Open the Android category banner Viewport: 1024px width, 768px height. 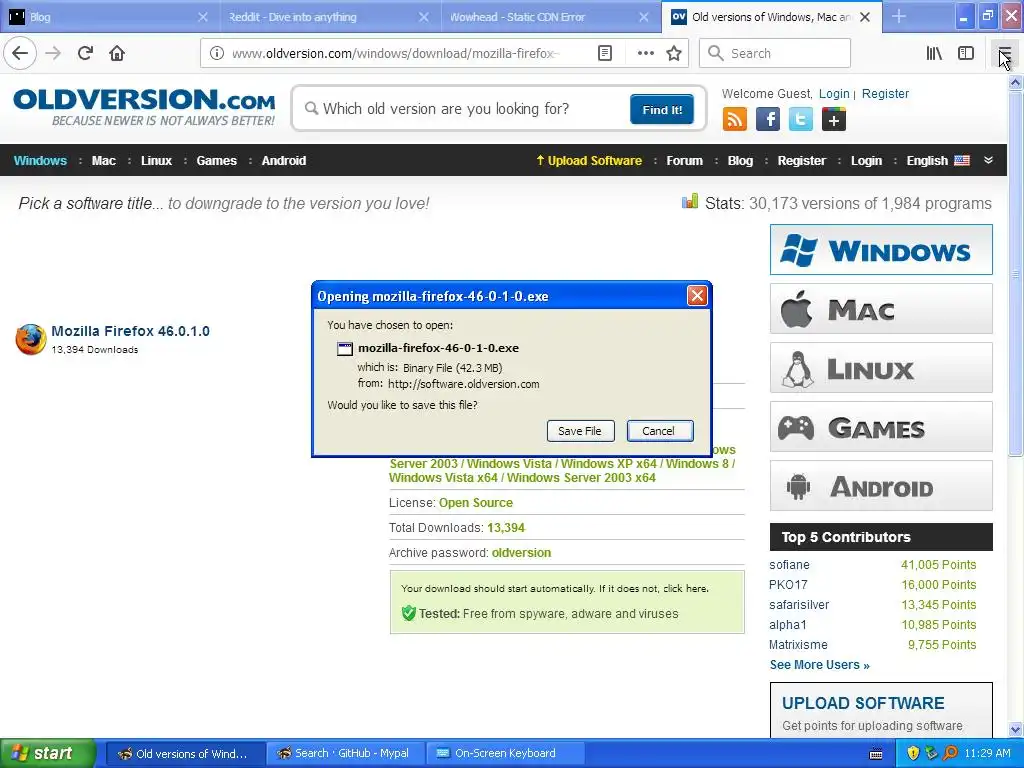point(881,486)
